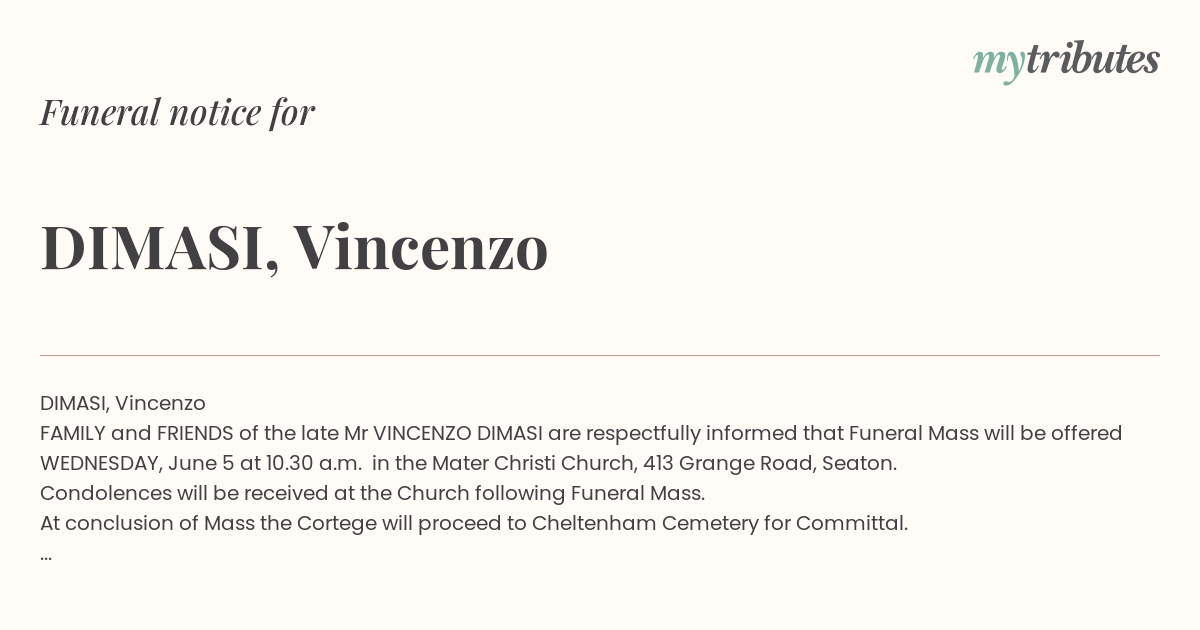
Task: Click the "Funeral notice for" italic heading
Action: point(178,112)
